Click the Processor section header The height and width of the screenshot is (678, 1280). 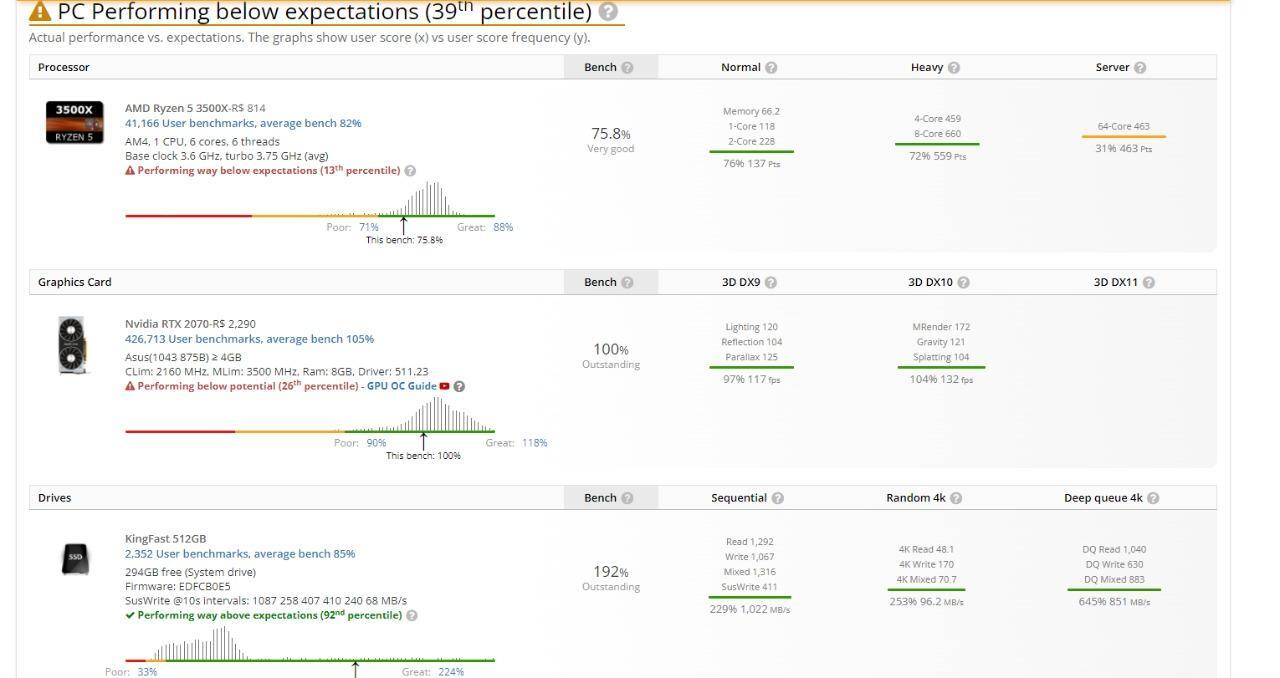click(64, 68)
